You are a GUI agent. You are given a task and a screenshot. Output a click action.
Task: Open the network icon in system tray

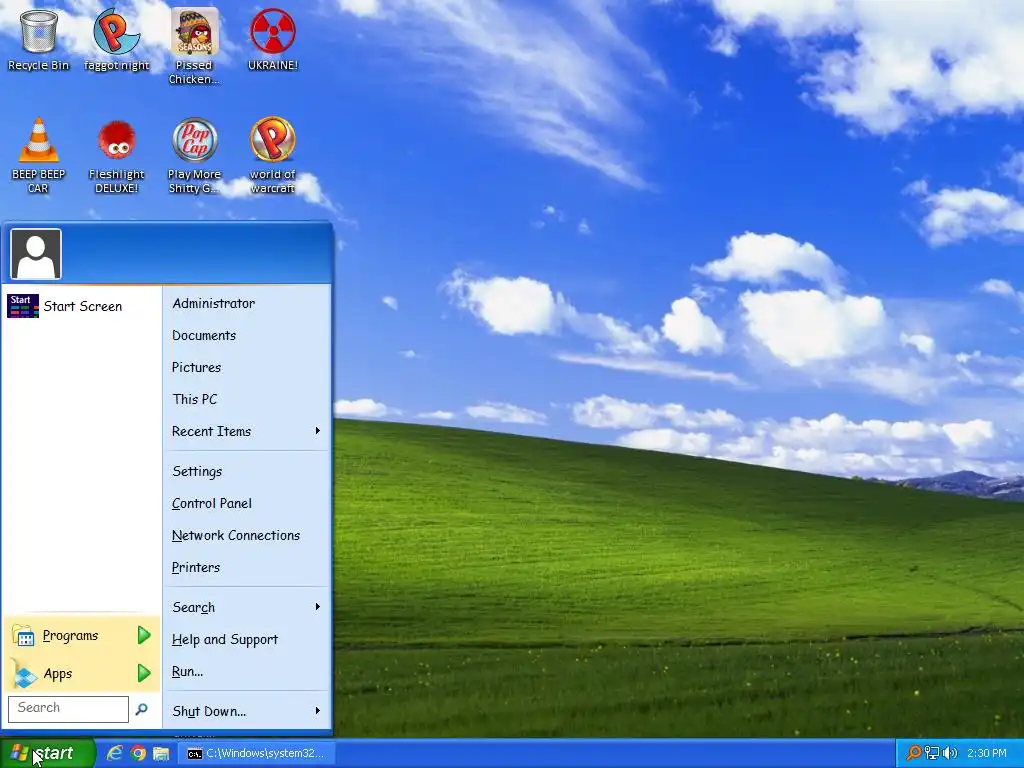click(x=931, y=753)
